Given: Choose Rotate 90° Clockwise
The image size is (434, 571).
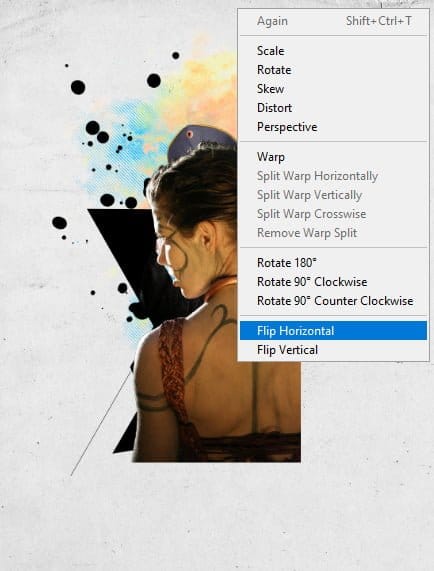Looking at the screenshot, I should (x=333, y=282).
